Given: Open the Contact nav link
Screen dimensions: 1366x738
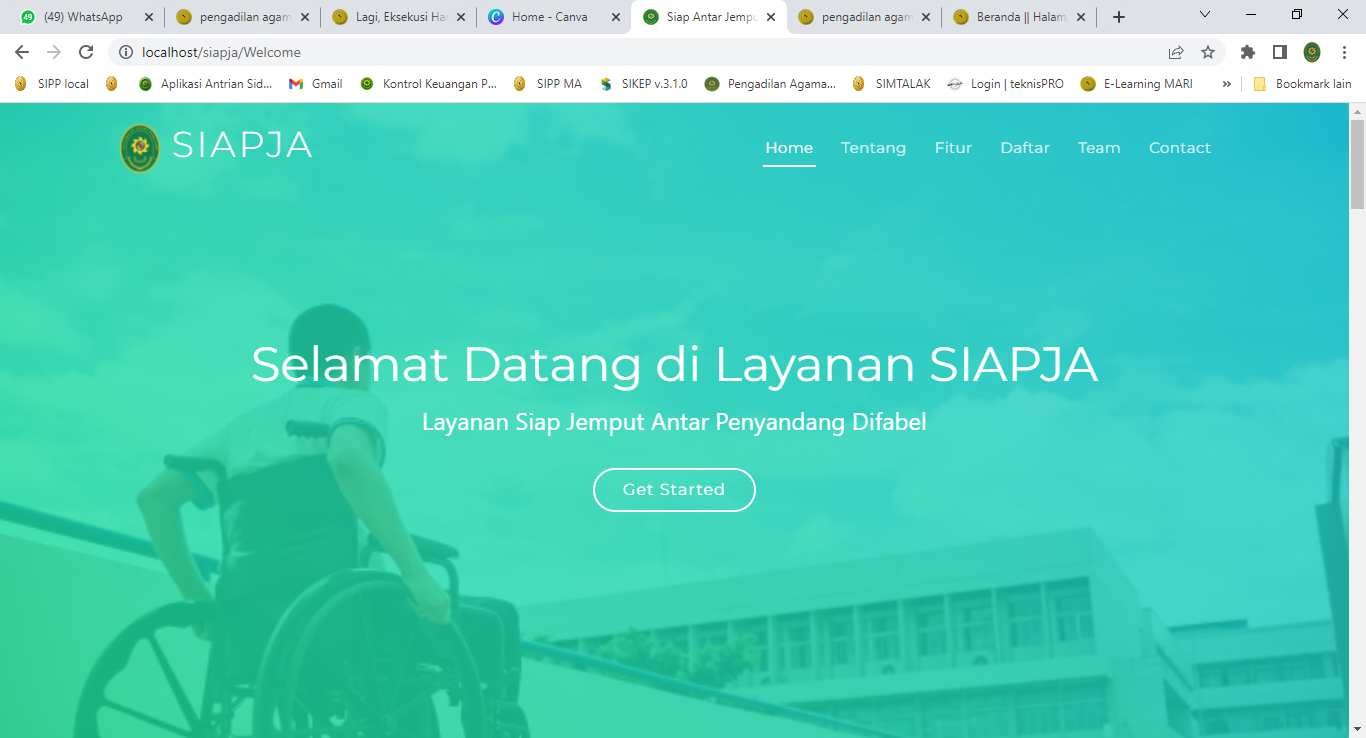Looking at the screenshot, I should click(x=1180, y=148).
